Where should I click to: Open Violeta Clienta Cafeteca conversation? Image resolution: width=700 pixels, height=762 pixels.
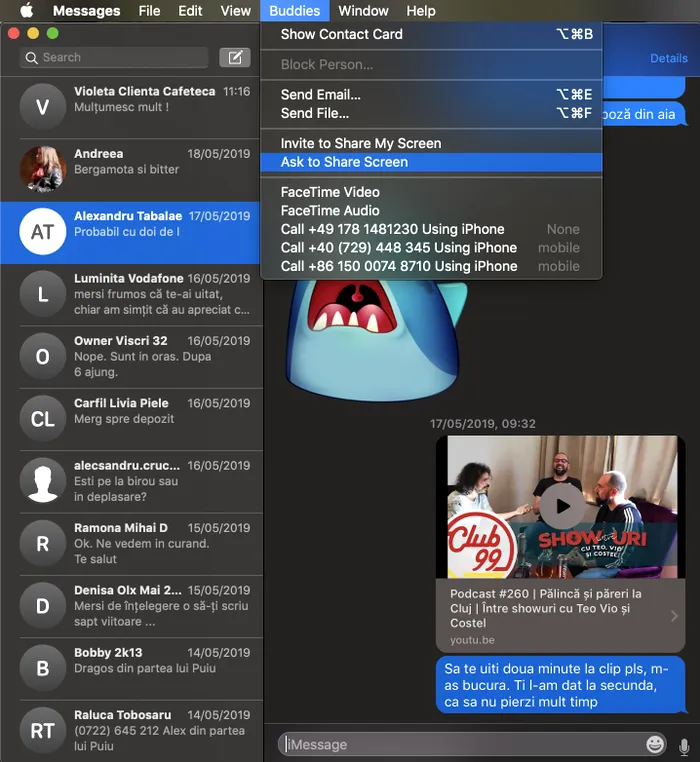[x=131, y=107]
